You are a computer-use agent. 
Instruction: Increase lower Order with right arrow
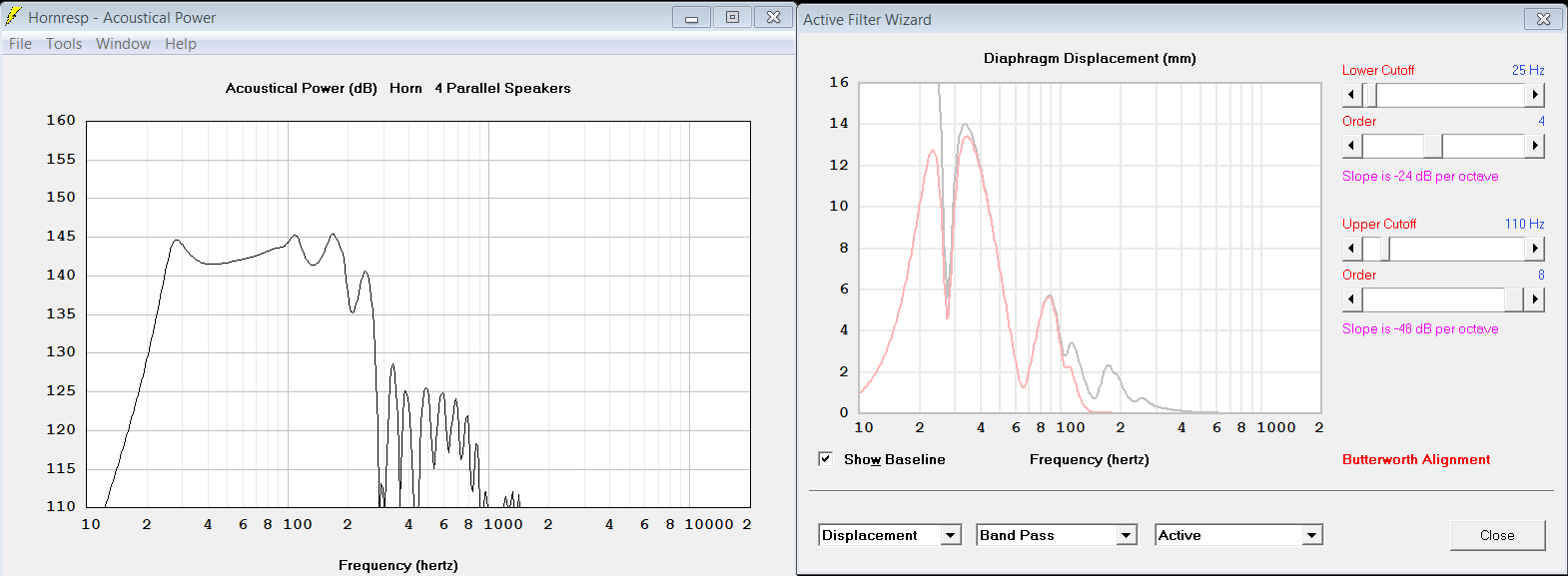1535,146
